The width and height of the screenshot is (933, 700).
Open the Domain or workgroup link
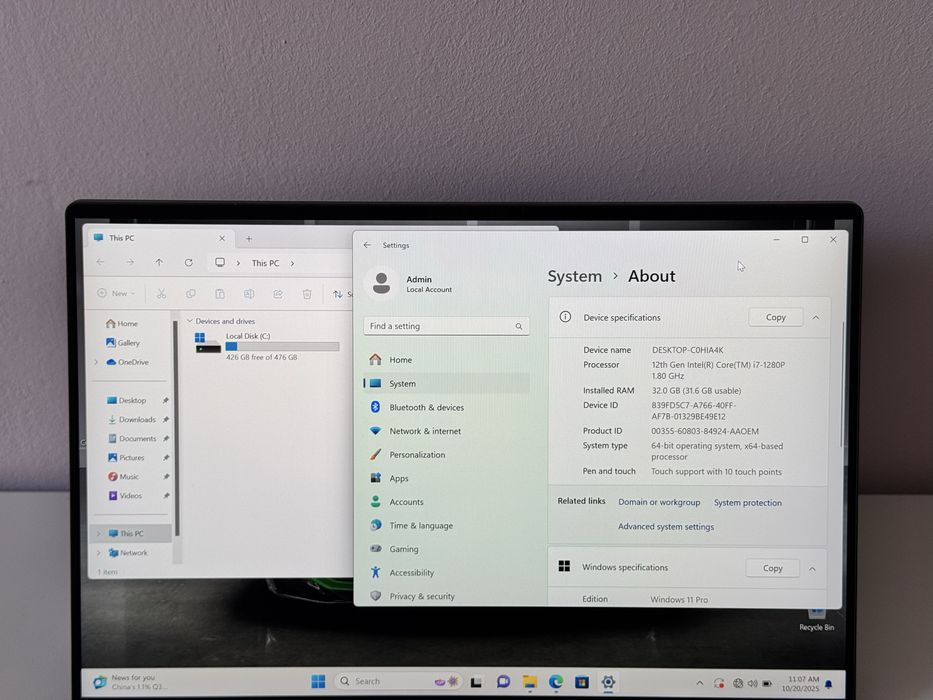[659, 502]
